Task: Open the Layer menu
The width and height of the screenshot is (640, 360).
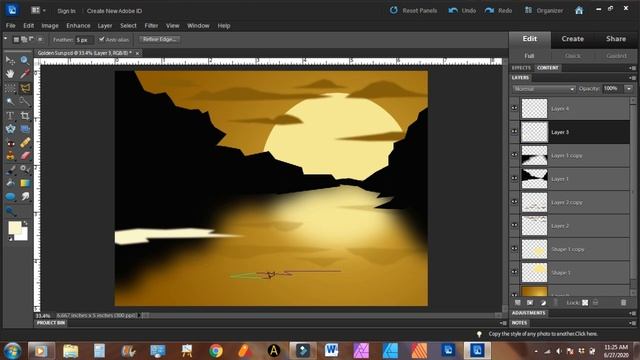Action: (105, 26)
